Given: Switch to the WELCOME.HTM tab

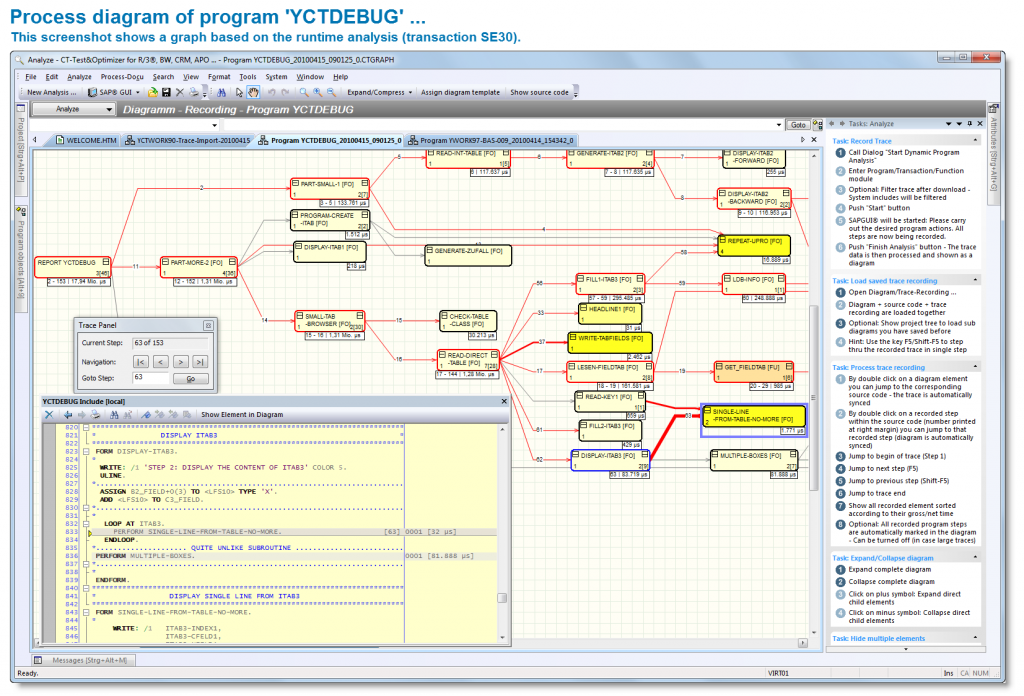Looking at the screenshot, I should click(90, 141).
